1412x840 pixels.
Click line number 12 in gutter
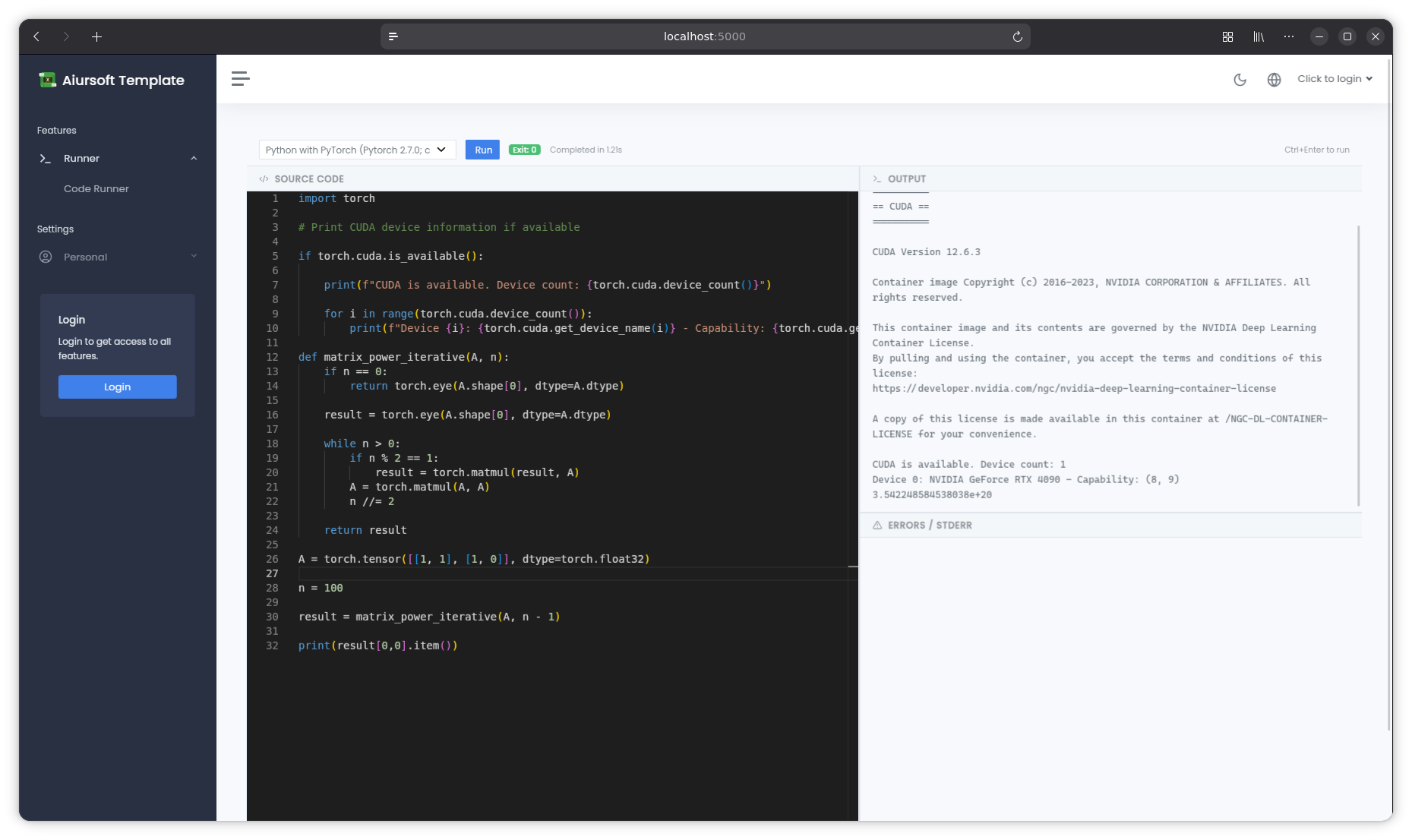coord(273,357)
